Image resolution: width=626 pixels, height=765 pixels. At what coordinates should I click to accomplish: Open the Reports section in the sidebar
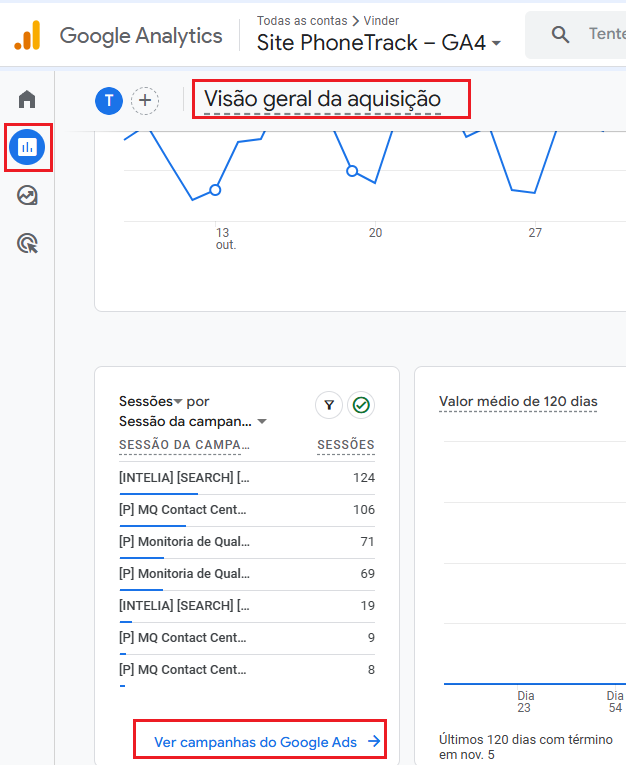pyautogui.click(x=27, y=147)
